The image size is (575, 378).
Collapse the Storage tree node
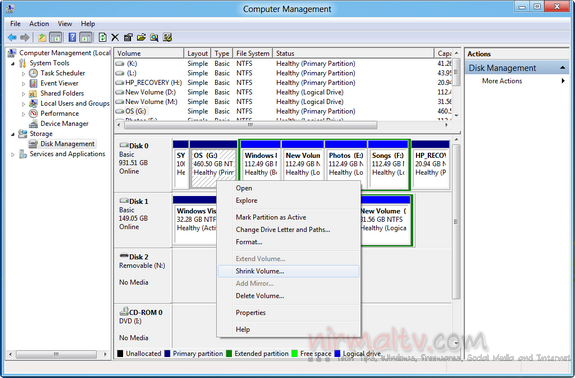[13, 134]
